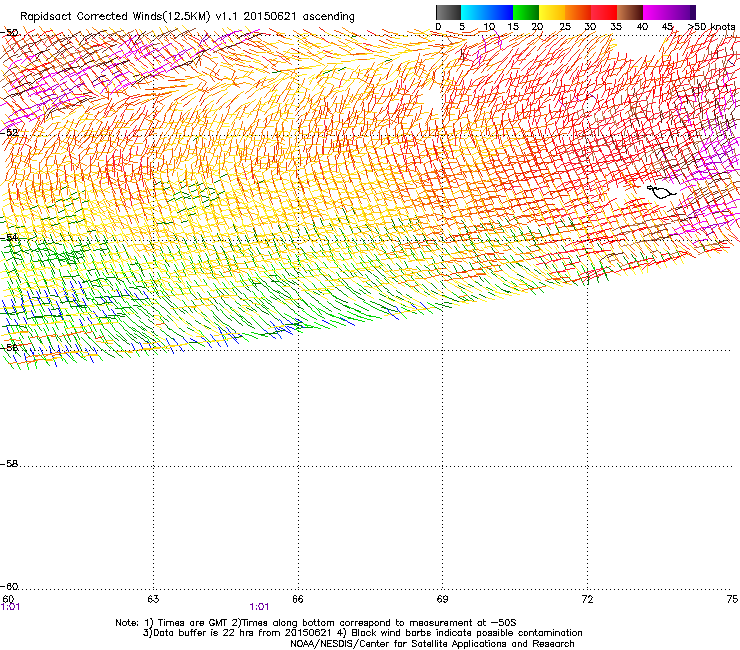Click the title text 'Rapidscat Corrected Winds(12.5KM)'
Viewport: 740px width, 650px height.
click(115, 17)
